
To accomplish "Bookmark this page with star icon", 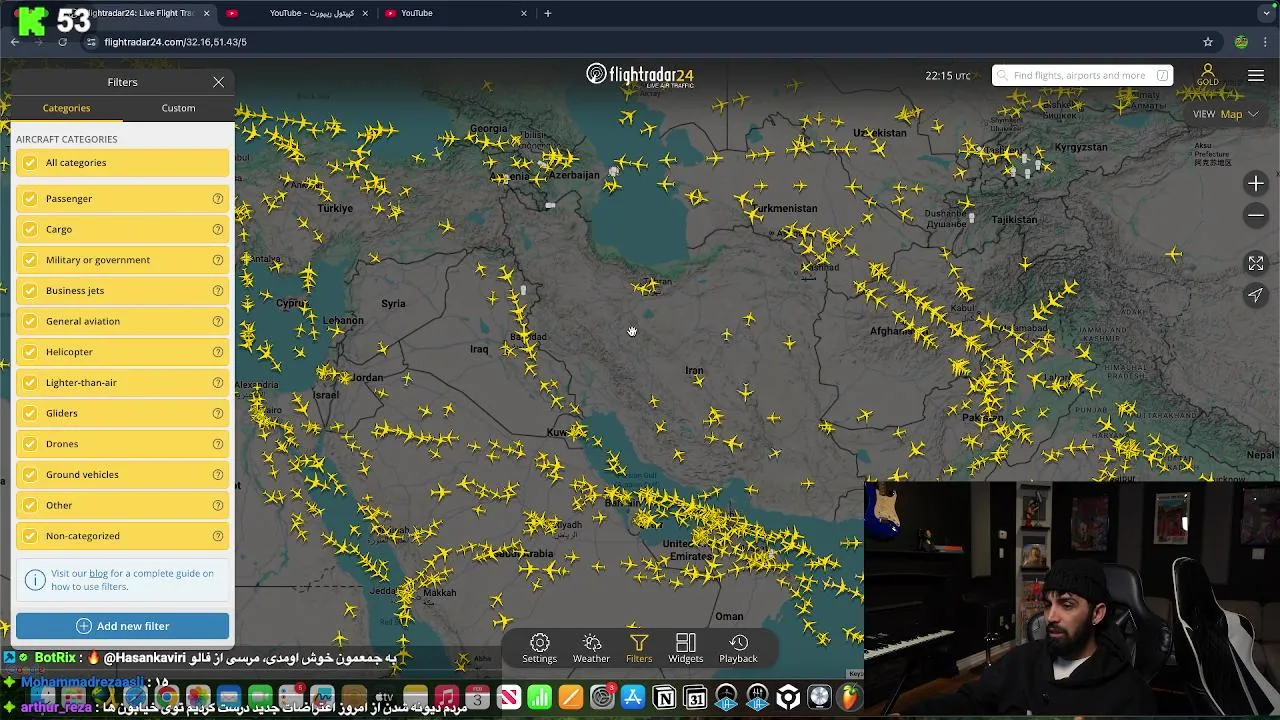I will pos(1208,42).
